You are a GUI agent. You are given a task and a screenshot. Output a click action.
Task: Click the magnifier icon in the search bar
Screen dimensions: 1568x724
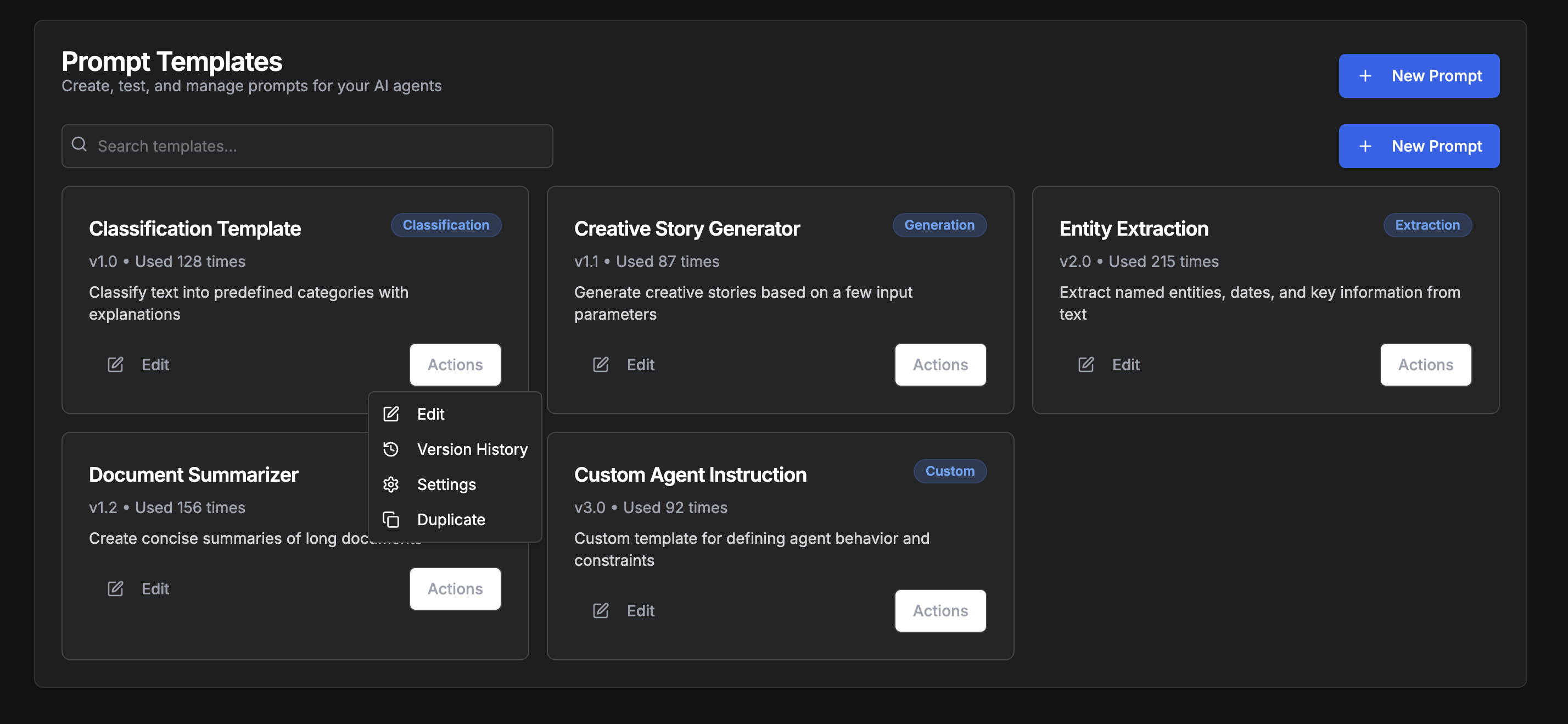point(79,145)
